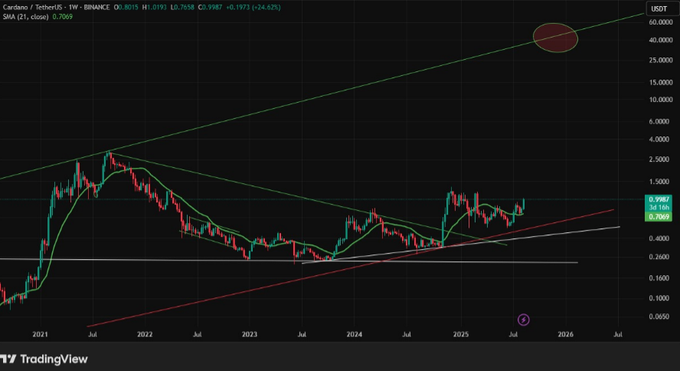
Task: Select the white horizontal support line
Action: 288,261
